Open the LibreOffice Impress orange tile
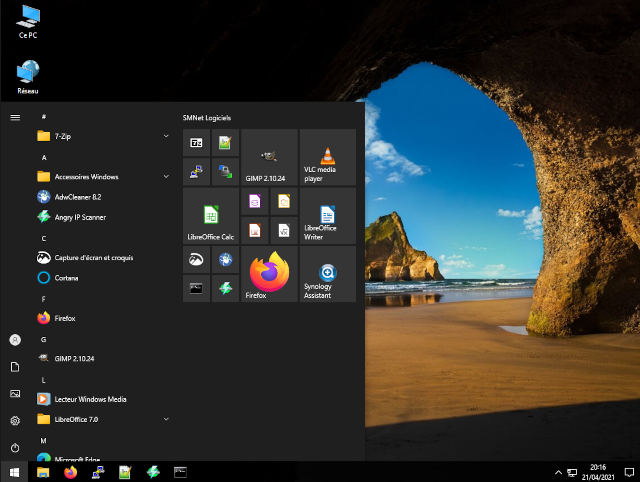The width and height of the screenshot is (640, 482). point(255,231)
